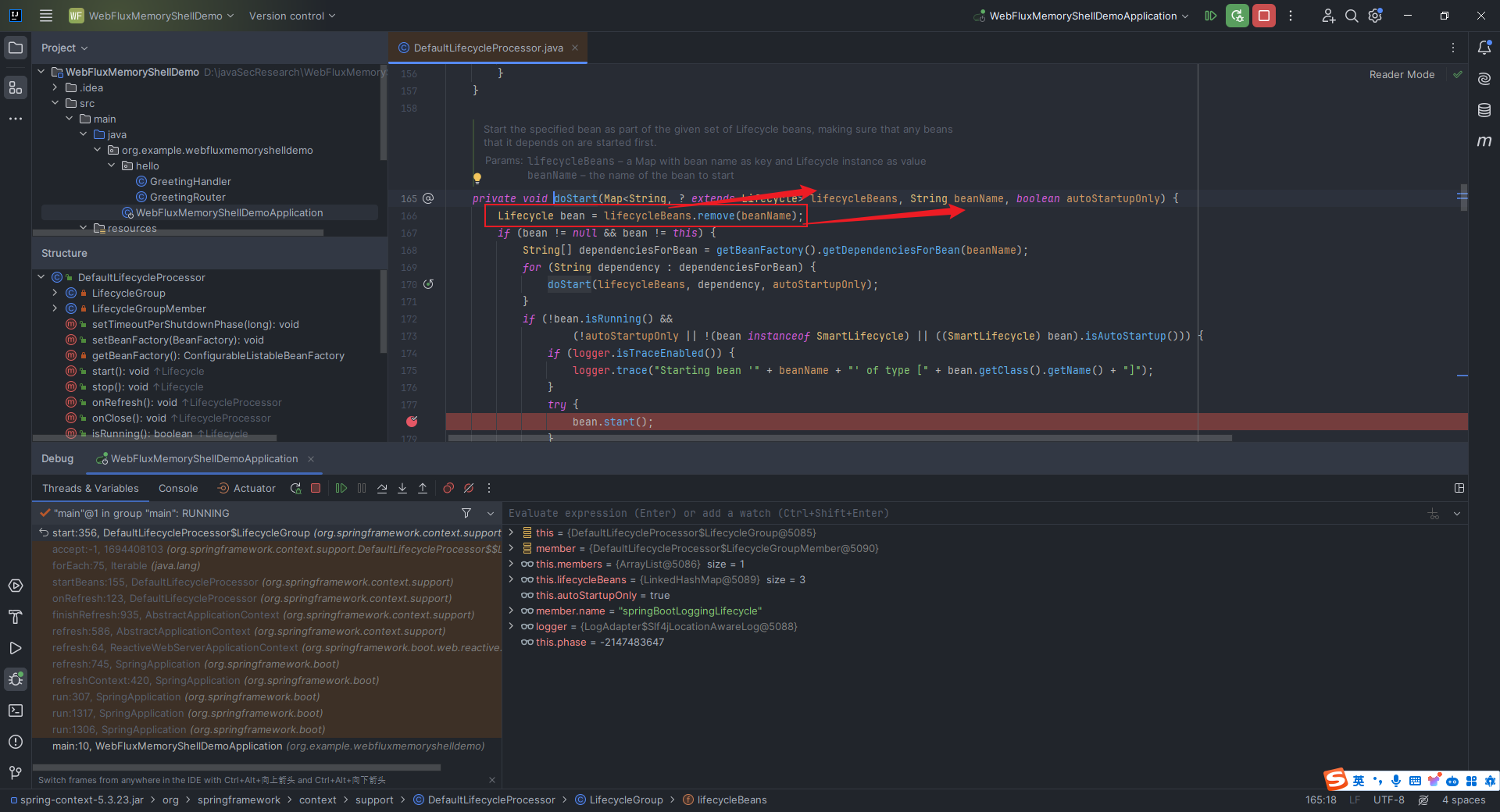Screen dimensions: 1500x812
Task: Resume program in debug toolbar
Action: [341, 488]
